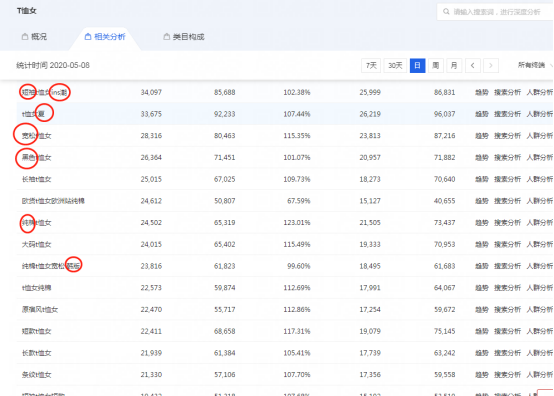
Task: Open 搜索分析 for 条纹t恤女 row
Action: coord(507,375)
